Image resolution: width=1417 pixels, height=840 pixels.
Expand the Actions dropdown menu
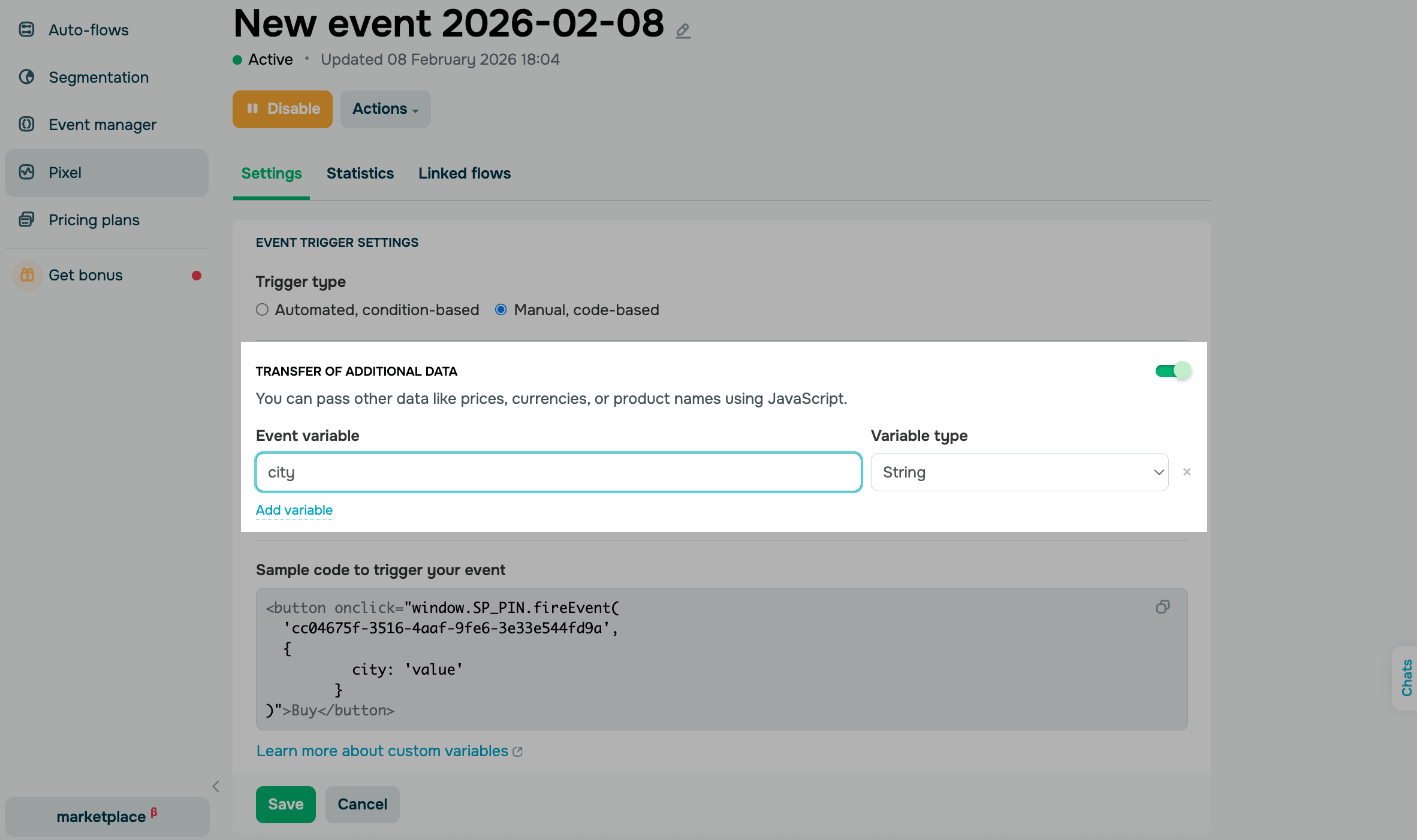385,109
